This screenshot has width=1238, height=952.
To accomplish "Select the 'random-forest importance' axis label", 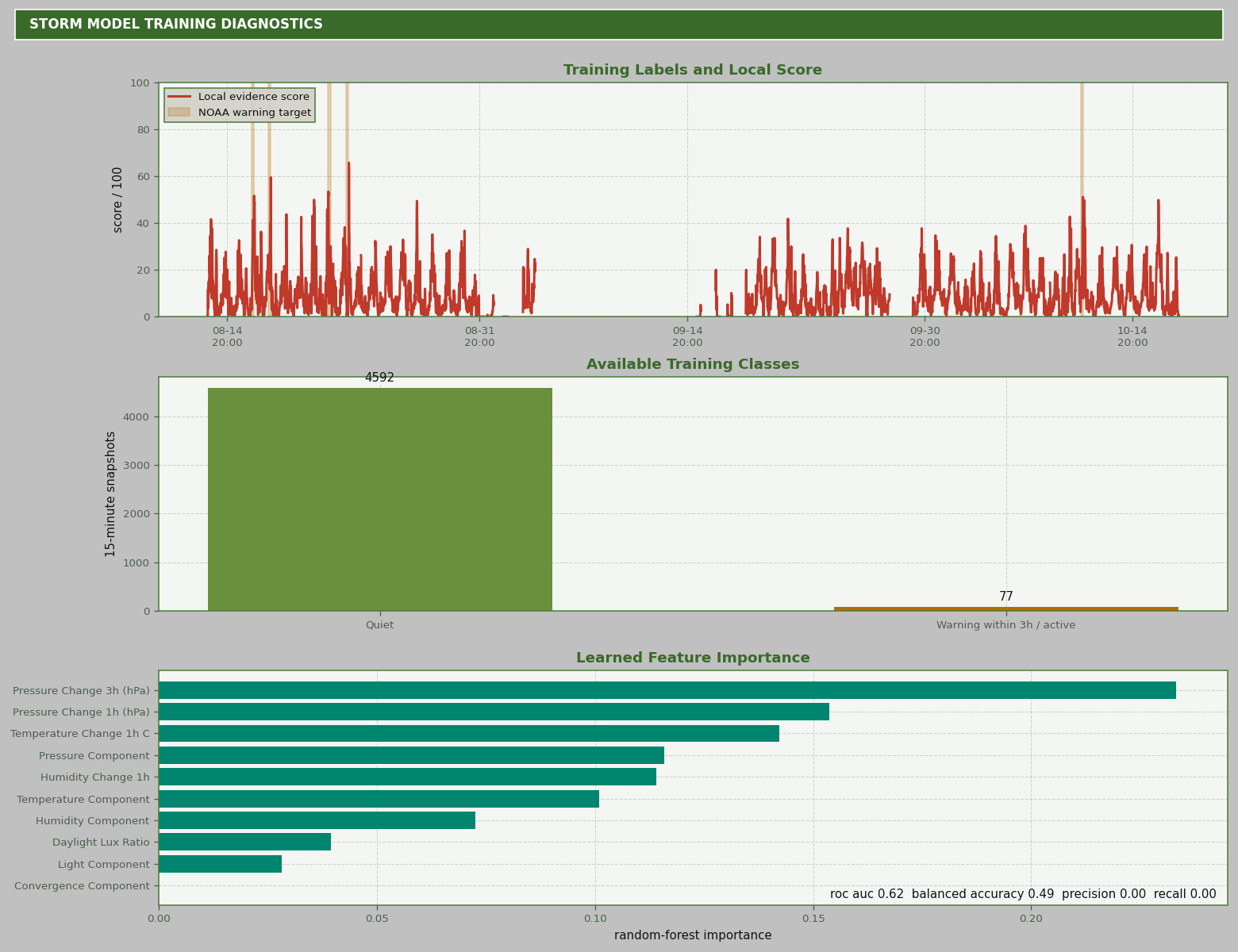I will click(x=693, y=935).
